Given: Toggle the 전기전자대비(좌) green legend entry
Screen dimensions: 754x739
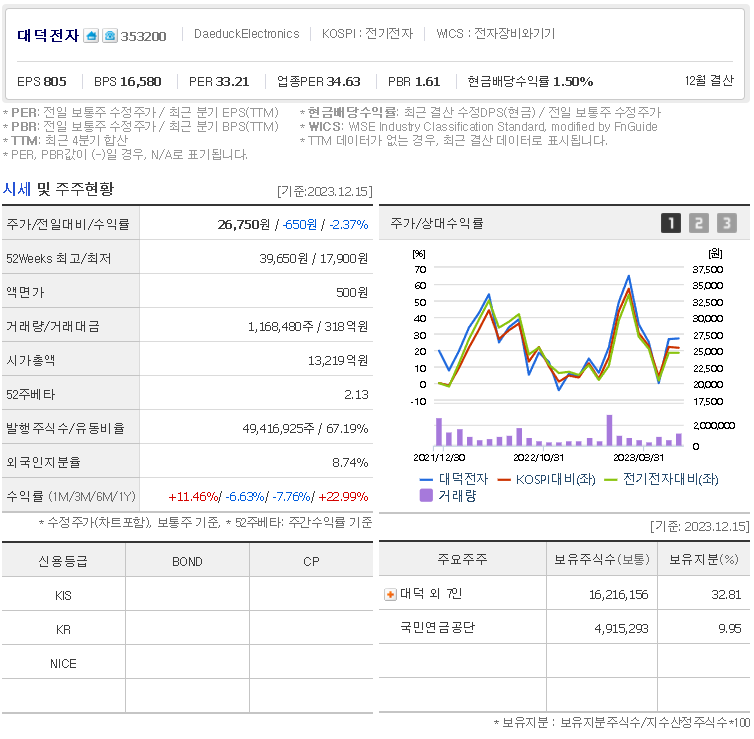Looking at the screenshot, I should coord(661,479).
